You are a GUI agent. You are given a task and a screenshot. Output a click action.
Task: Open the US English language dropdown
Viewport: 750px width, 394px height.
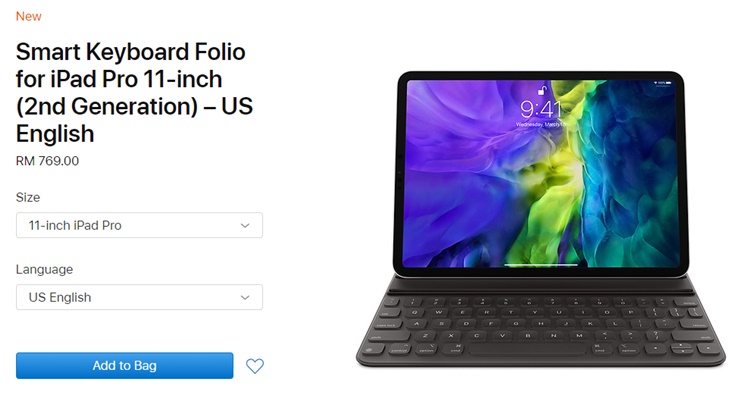coord(139,297)
